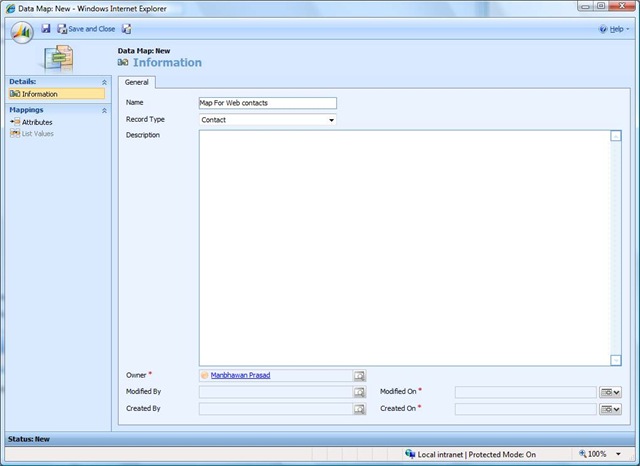Image resolution: width=640 pixels, height=466 pixels.
Task: Click the Save and New toolbar icon
Action: tap(127, 29)
